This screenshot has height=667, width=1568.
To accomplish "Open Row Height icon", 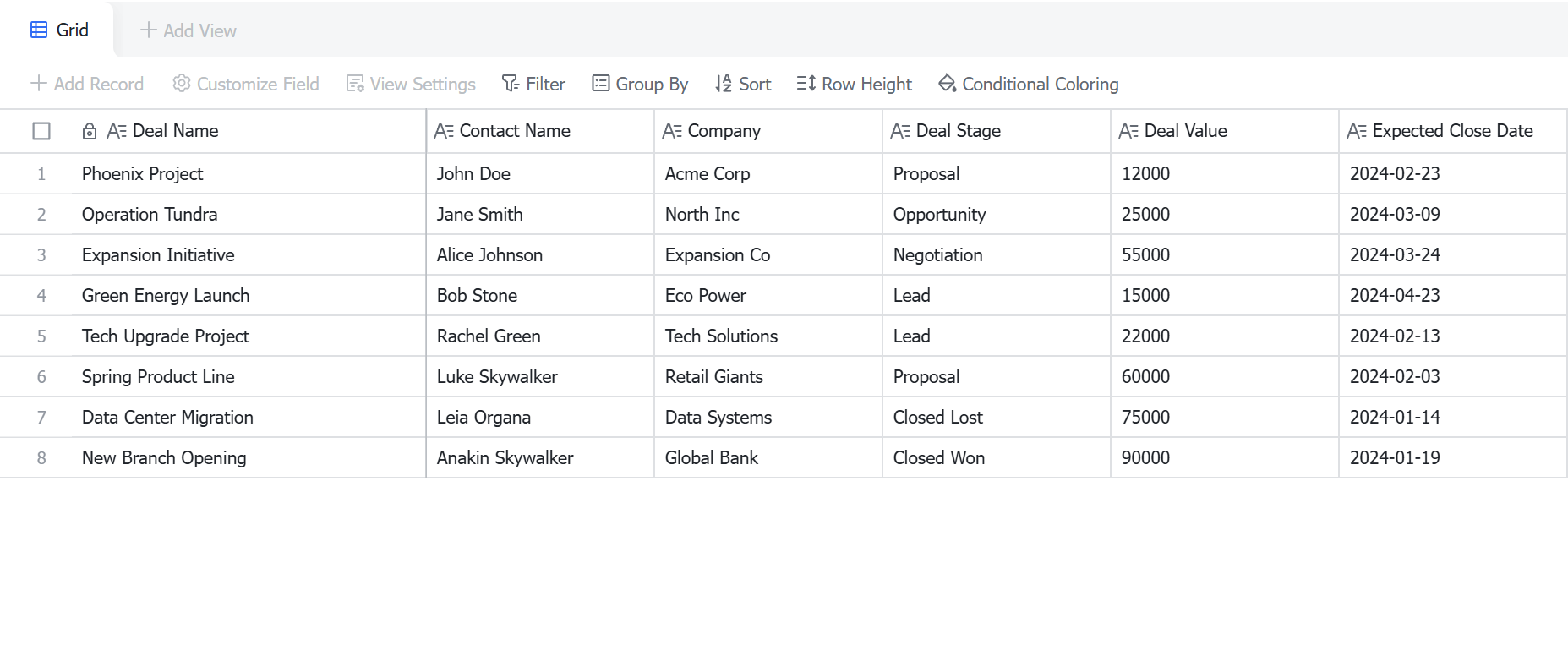I will pyautogui.click(x=806, y=84).
